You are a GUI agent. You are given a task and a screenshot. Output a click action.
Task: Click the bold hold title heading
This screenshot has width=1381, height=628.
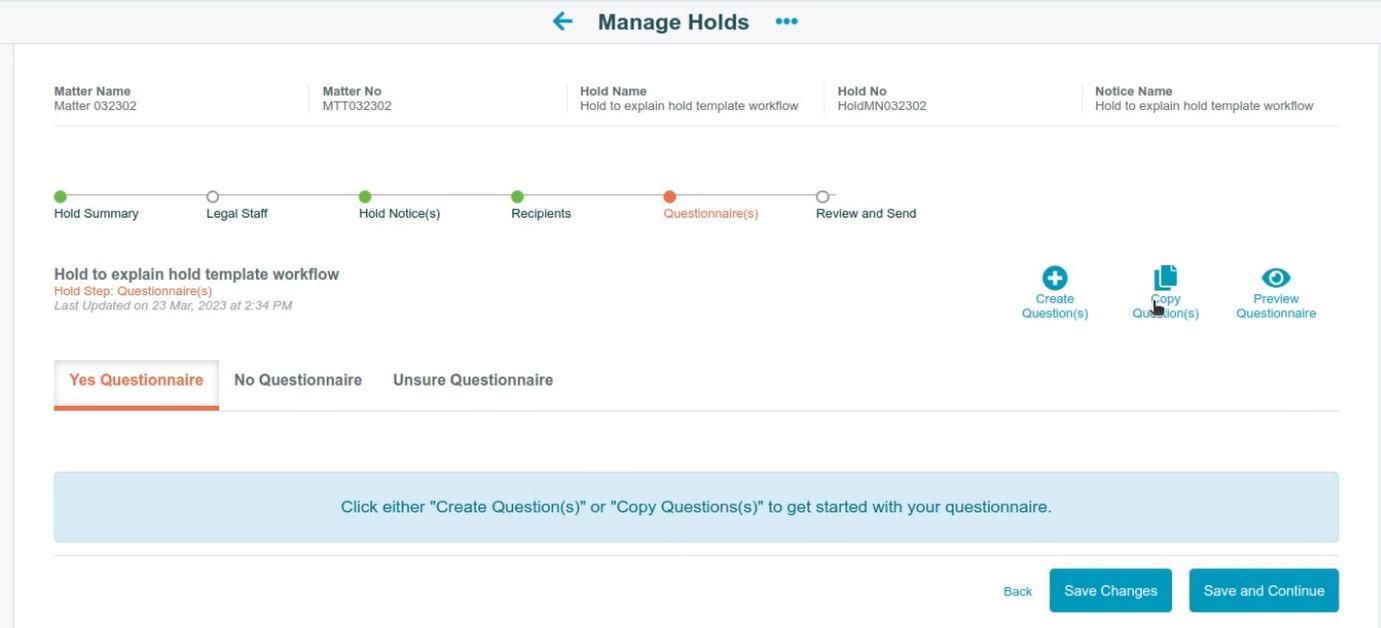tap(197, 274)
